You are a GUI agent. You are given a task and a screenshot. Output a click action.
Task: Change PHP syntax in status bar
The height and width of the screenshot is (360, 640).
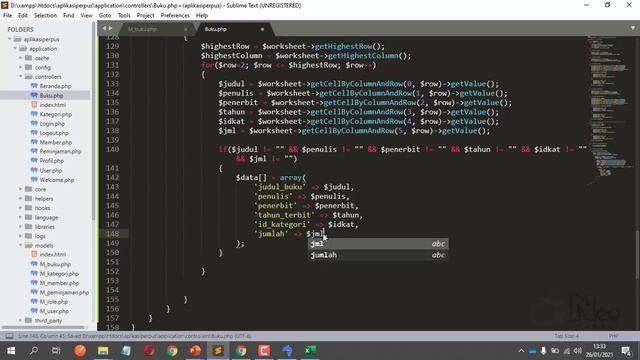[613, 336]
